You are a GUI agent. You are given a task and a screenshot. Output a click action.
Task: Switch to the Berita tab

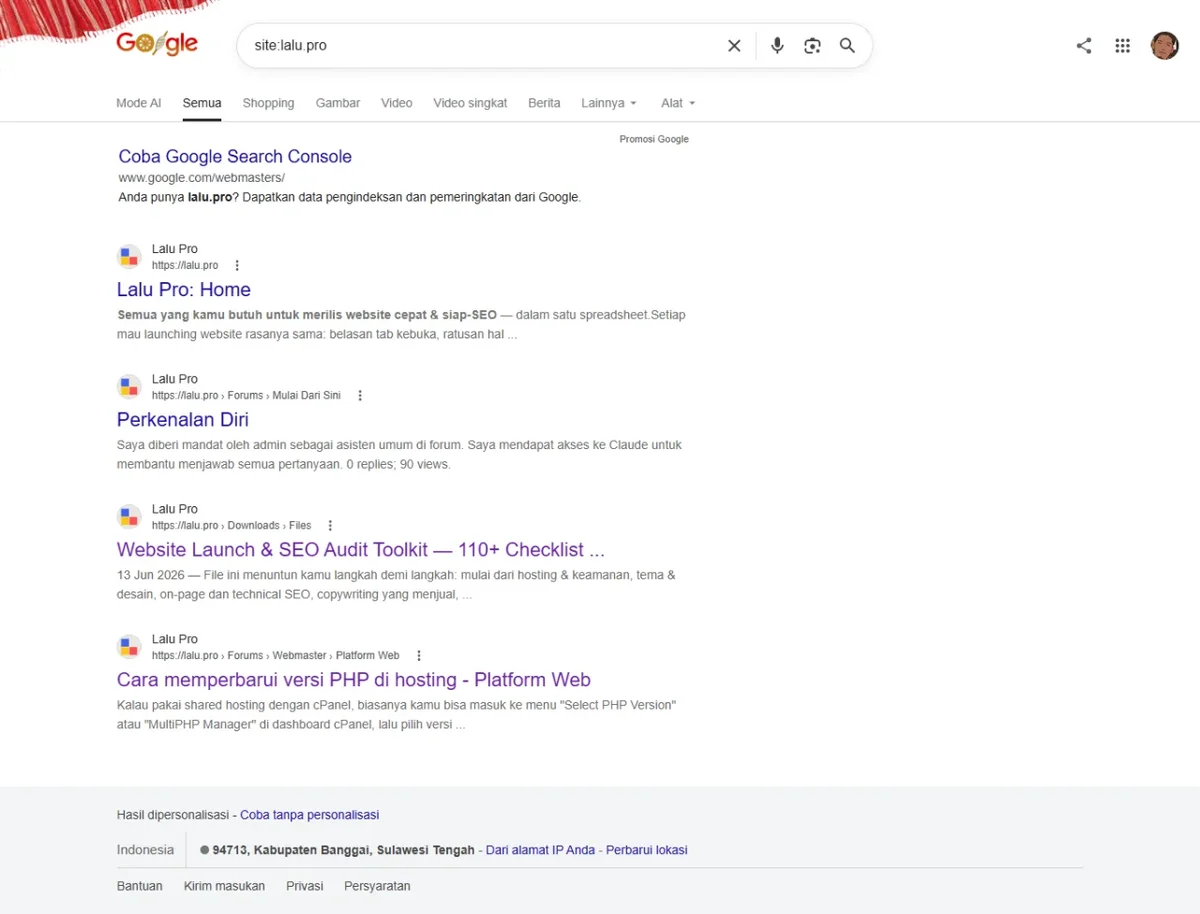[544, 103]
